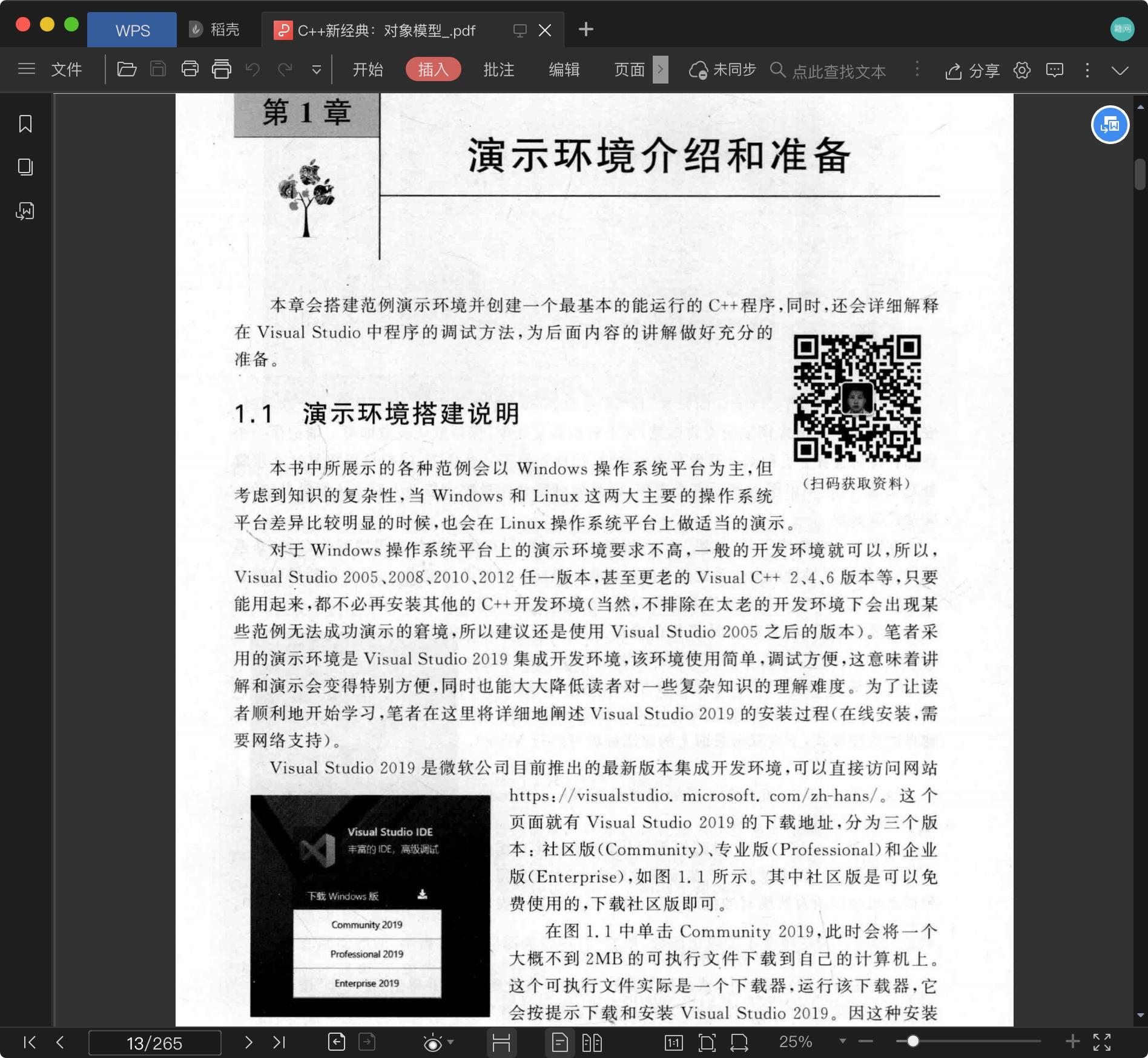Image resolution: width=1148 pixels, height=1058 pixels.
Task: Click the scroll down arrow of the scrollbar
Action: pos(1140,1015)
